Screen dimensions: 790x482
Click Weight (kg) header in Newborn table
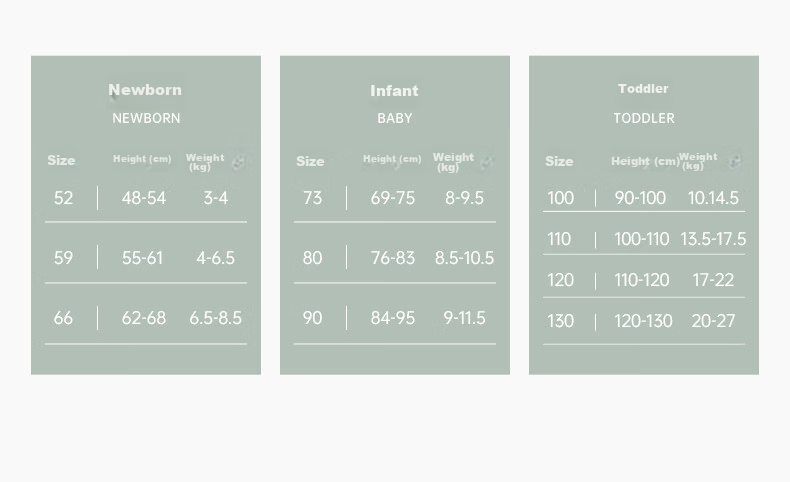click(205, 162)
